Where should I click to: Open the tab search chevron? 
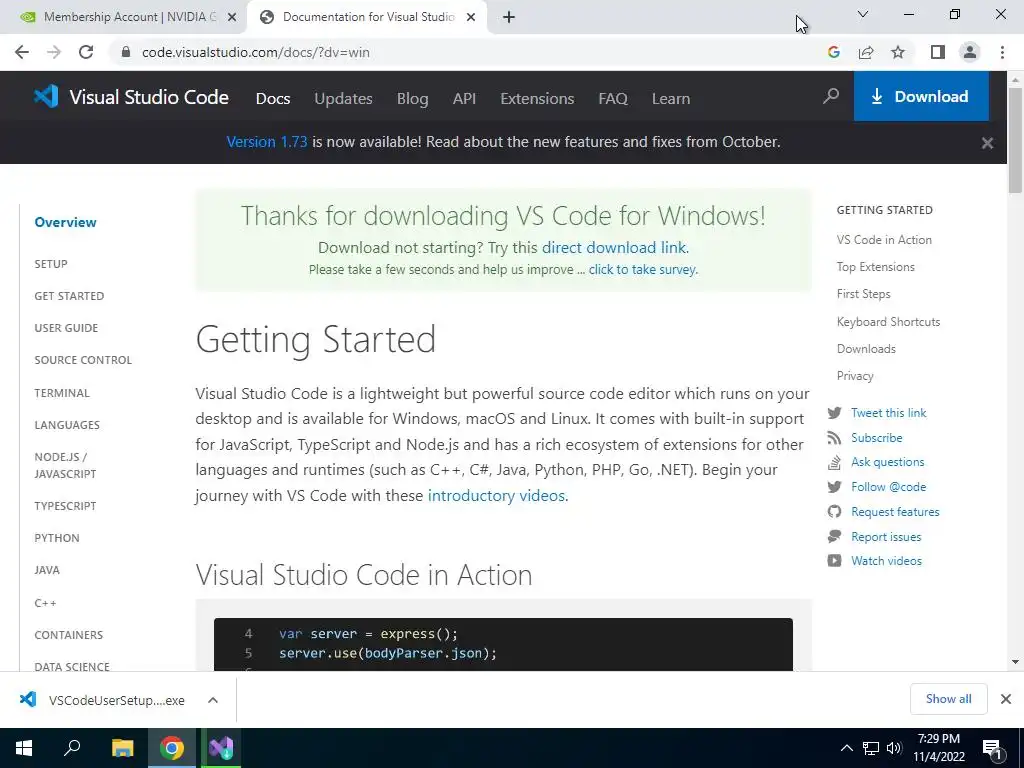(863, 14)
